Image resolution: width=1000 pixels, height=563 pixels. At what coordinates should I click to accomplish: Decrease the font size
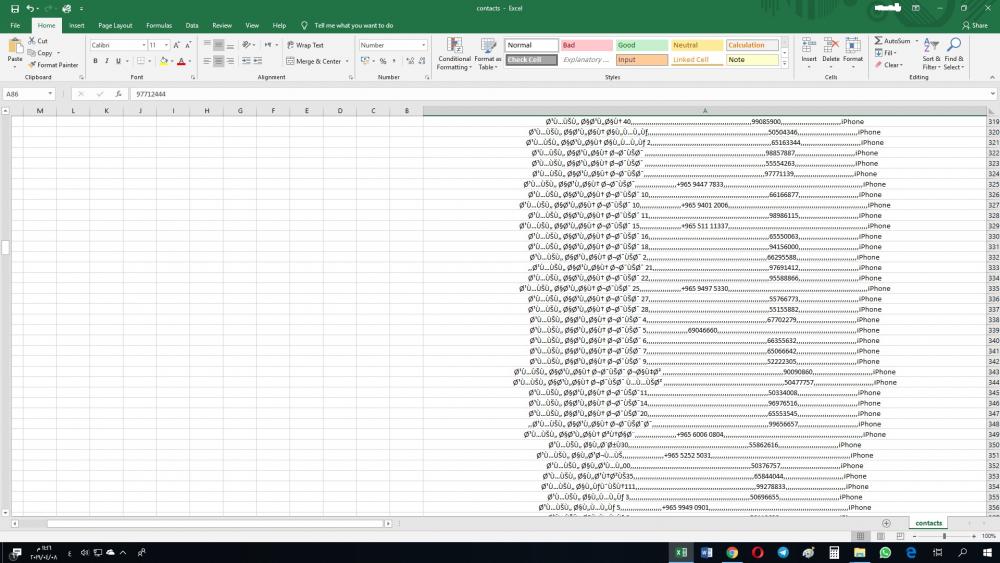tap(188, 45)
